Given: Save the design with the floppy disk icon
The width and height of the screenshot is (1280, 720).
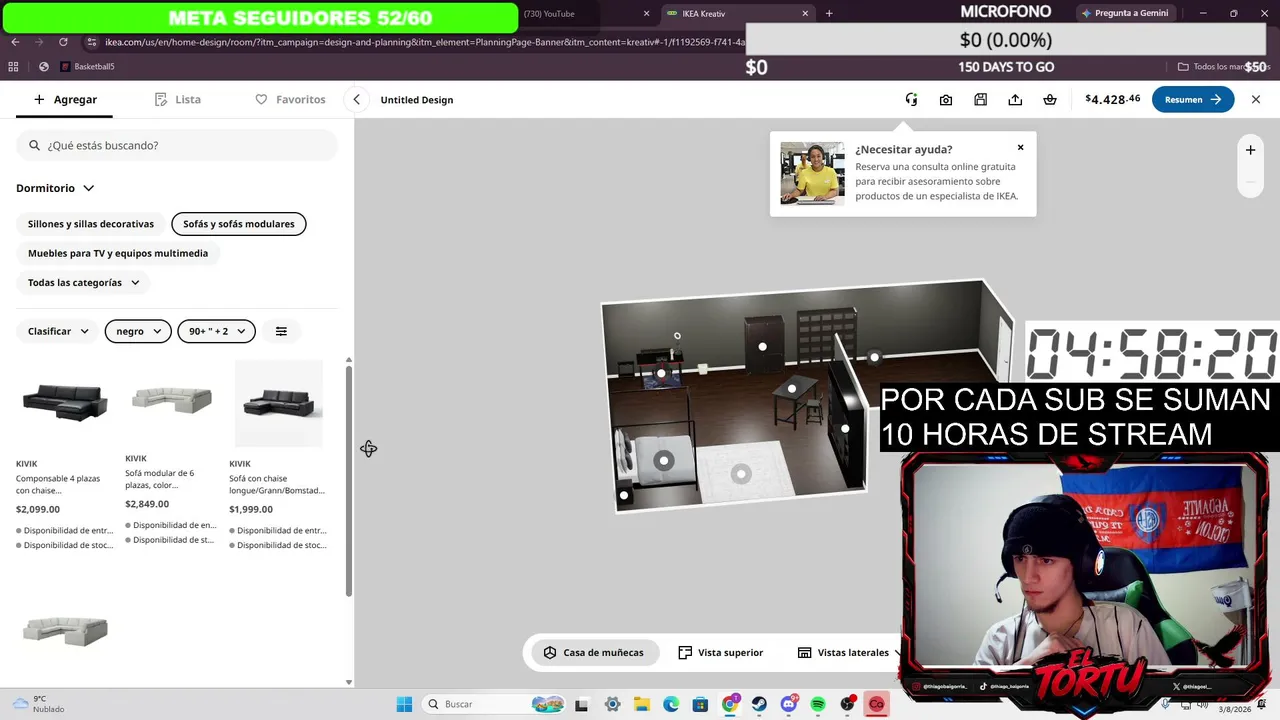Looking at the screenshot, I should 980,100.
